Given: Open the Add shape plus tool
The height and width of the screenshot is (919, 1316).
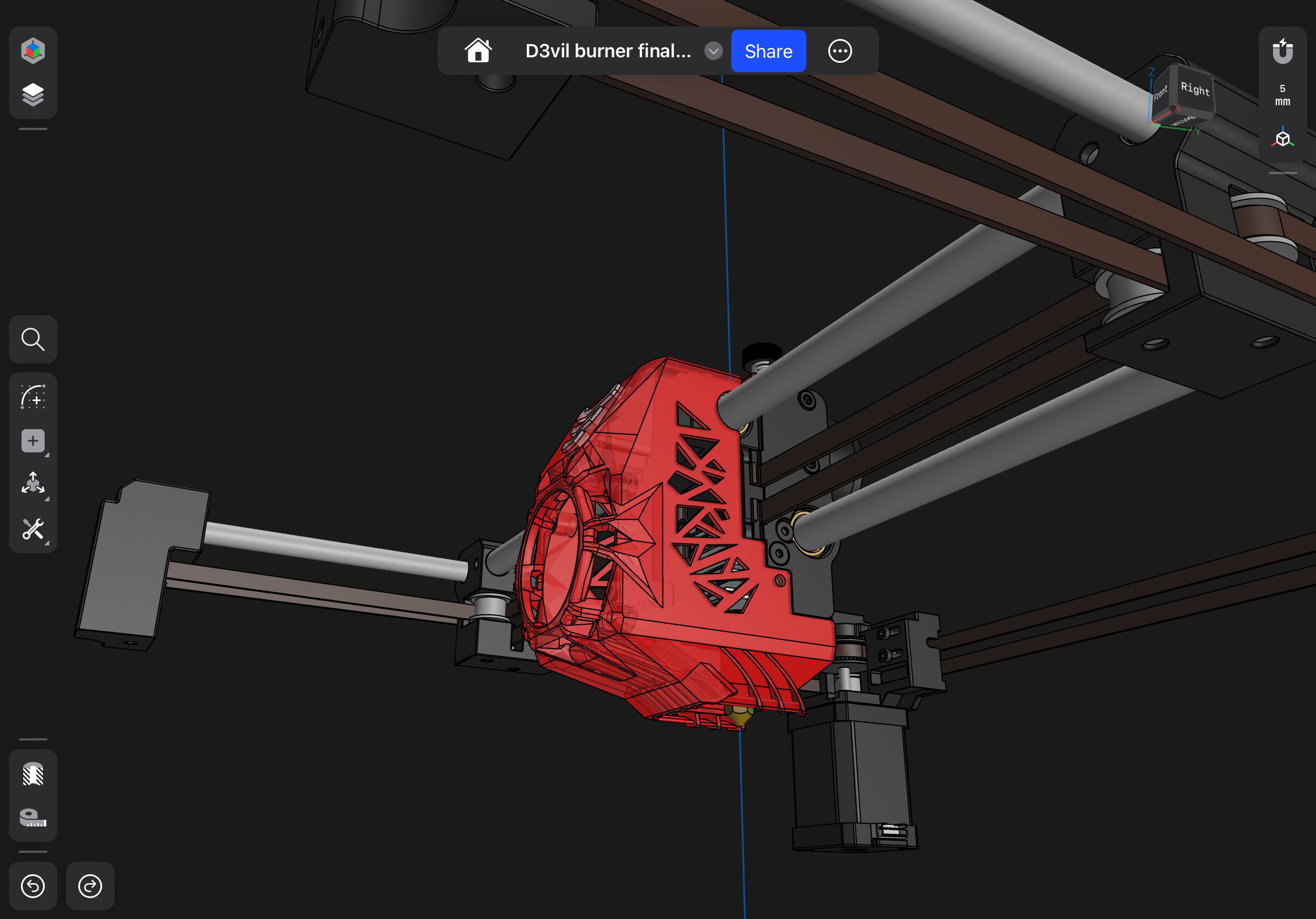Looking at the screenshot, I should 33,441.
